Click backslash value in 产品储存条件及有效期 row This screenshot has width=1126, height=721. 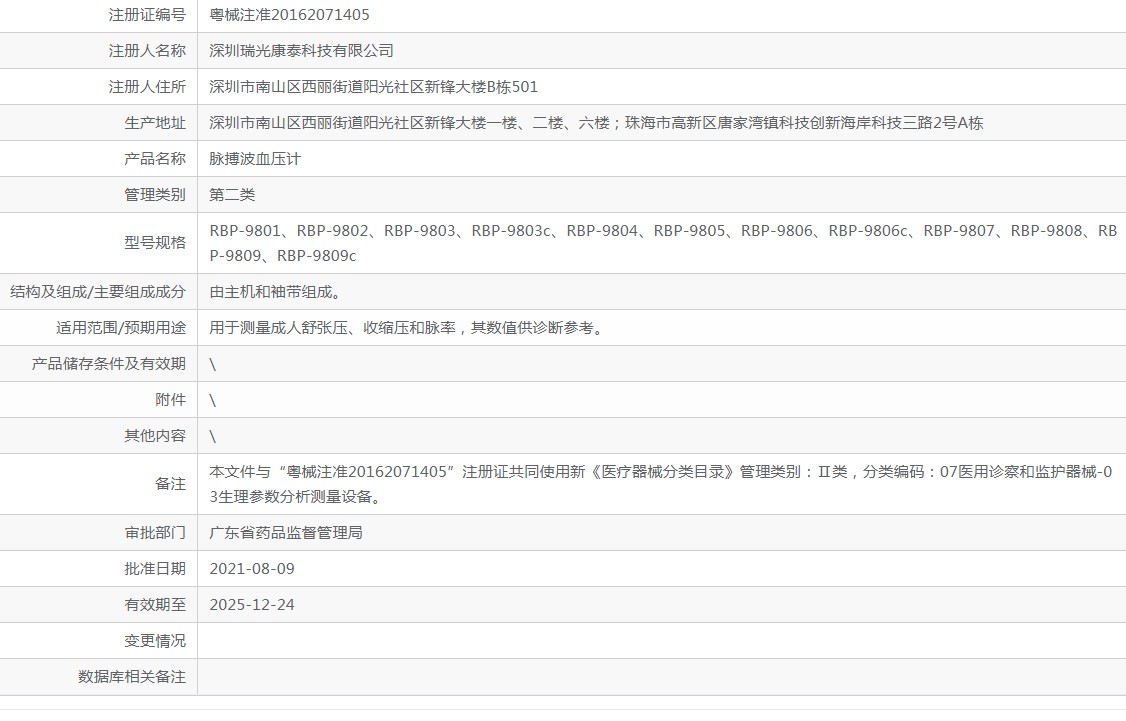[x=213, y=364]
